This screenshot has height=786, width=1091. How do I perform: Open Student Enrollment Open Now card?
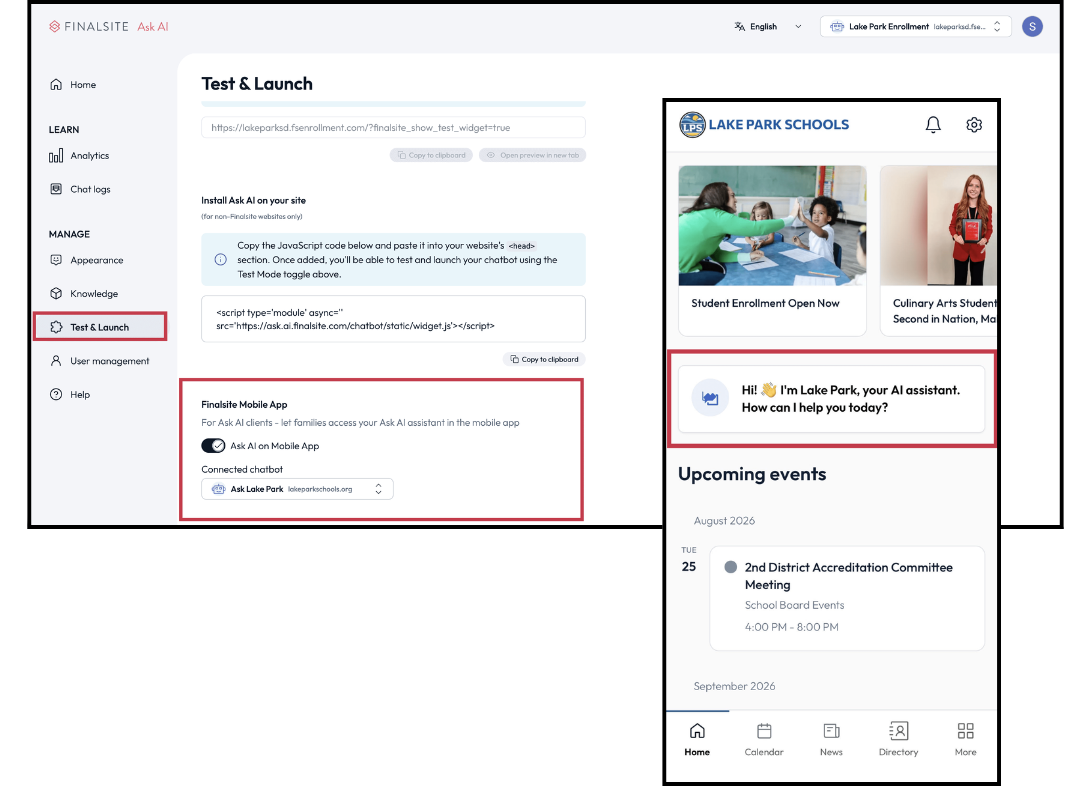[x=772, y=250]
